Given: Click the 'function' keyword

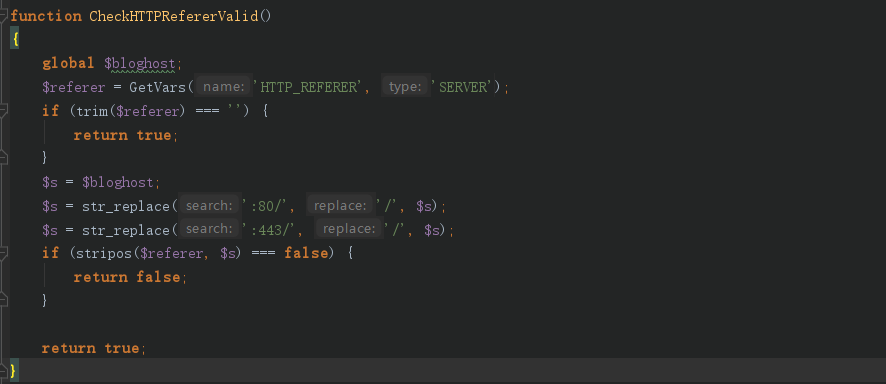Looking at the screenshot, I should click(x=46, y=16).
